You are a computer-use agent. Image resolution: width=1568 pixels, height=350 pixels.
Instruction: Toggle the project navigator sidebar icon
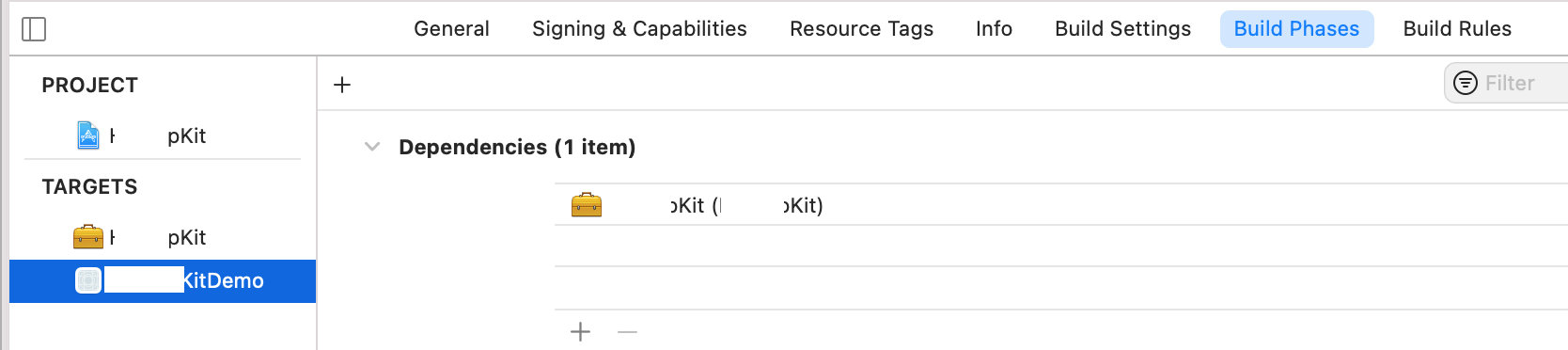pos(34,29)
